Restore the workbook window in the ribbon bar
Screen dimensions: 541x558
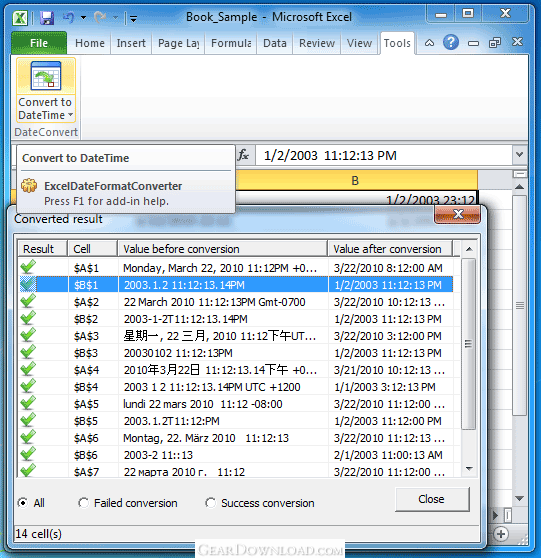pos(495,43)
